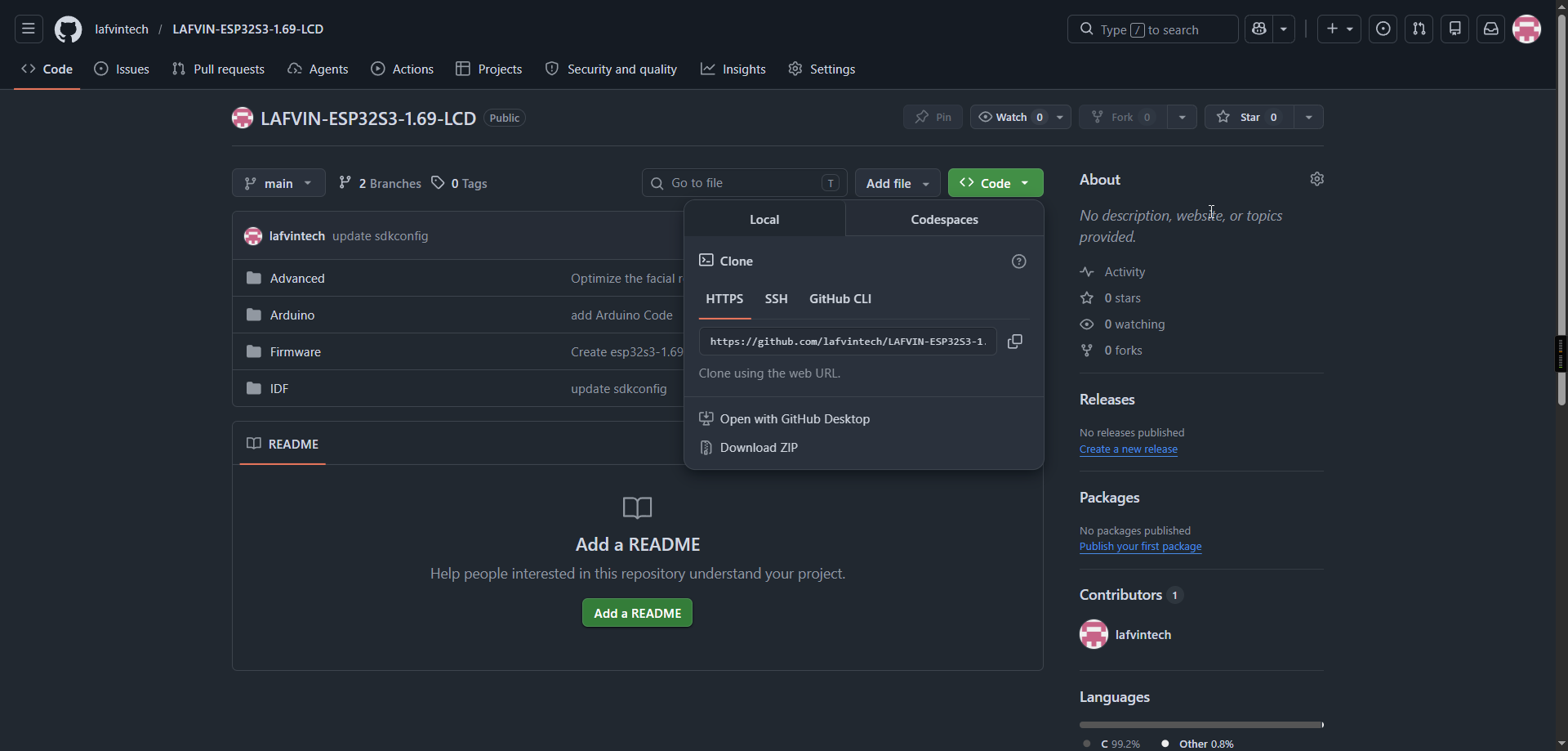Screen dimensions: 1568x751
Task: Click the Go to file search box
Action: click(744, 183)
